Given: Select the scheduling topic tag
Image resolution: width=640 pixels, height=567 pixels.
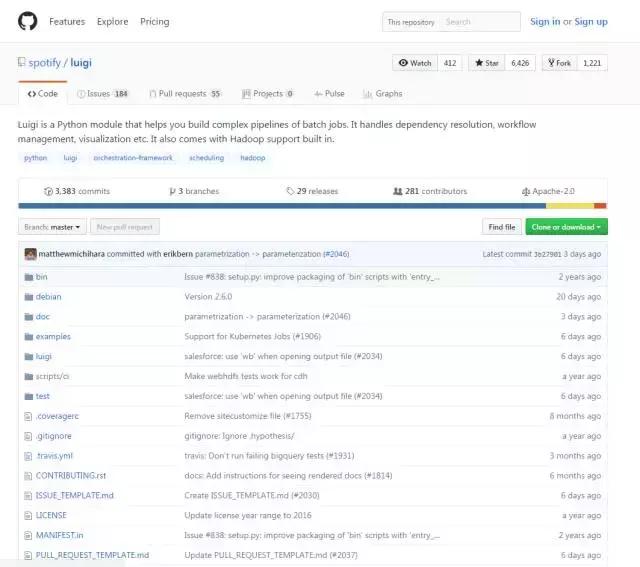Looking at the screenshot, I should click(x=206, y=158).
